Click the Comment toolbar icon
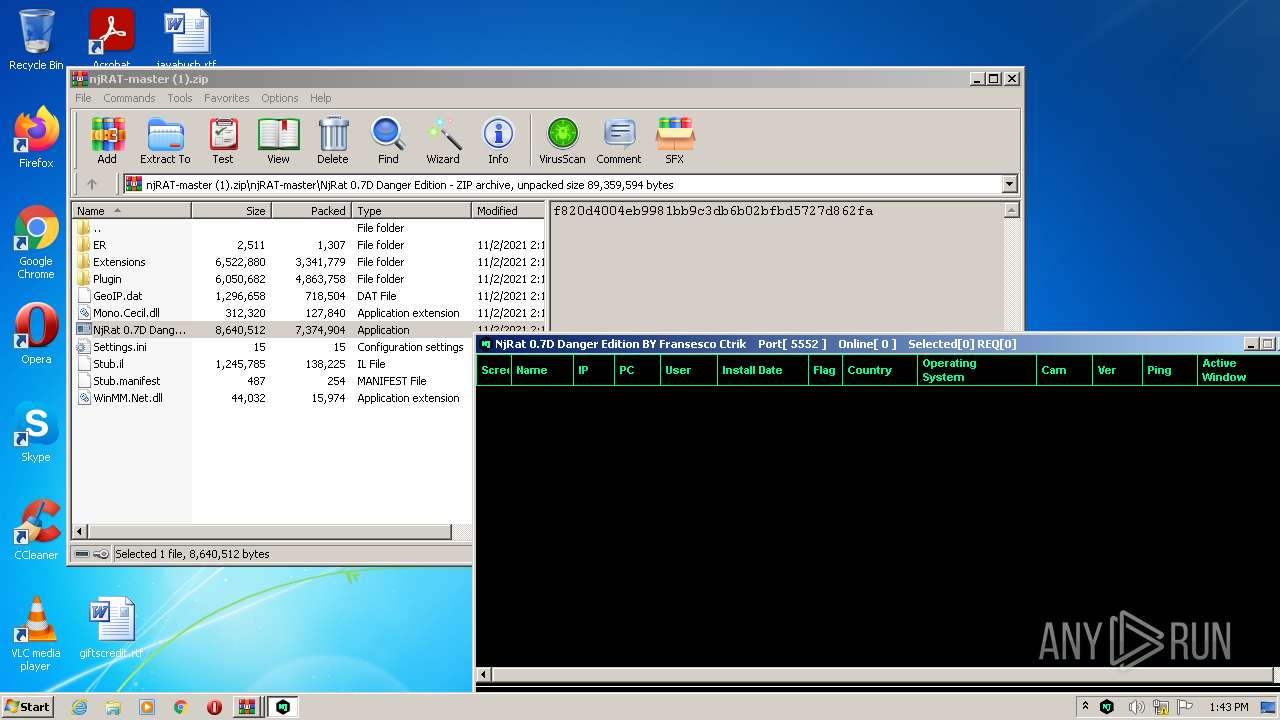 (x=619, y=140)
